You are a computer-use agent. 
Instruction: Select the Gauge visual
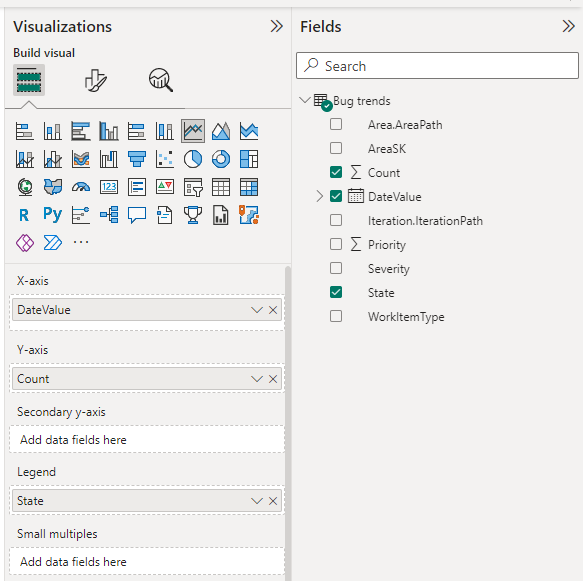[x=81, y=187]
